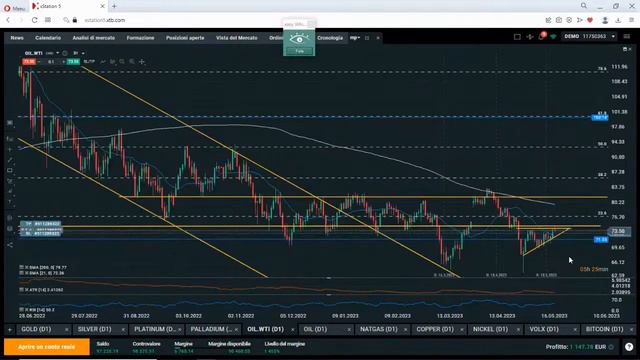Click the OIL.WTI symbol name
Image resolution: width=640 pixels, height=360 pixels.
pyautogui.click(x=33, y=53)
